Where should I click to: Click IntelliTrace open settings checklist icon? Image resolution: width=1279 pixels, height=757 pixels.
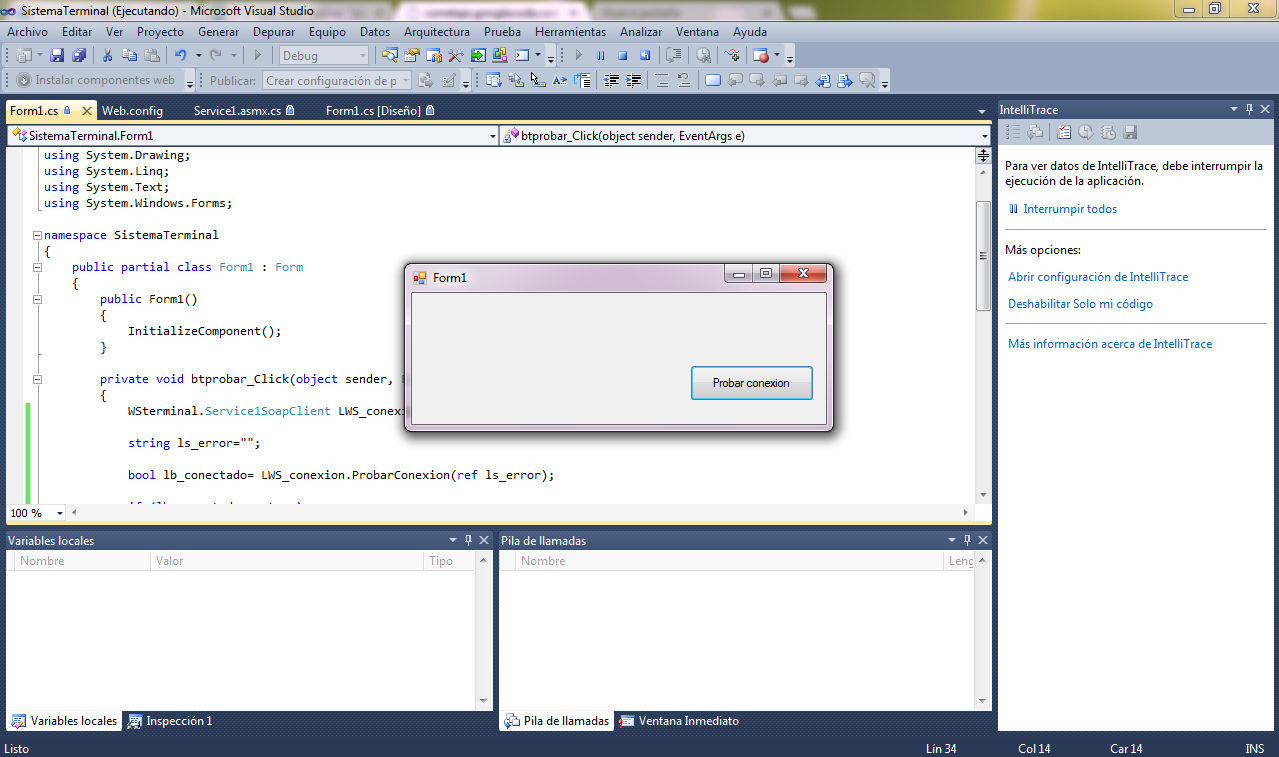click(1064, 132)
